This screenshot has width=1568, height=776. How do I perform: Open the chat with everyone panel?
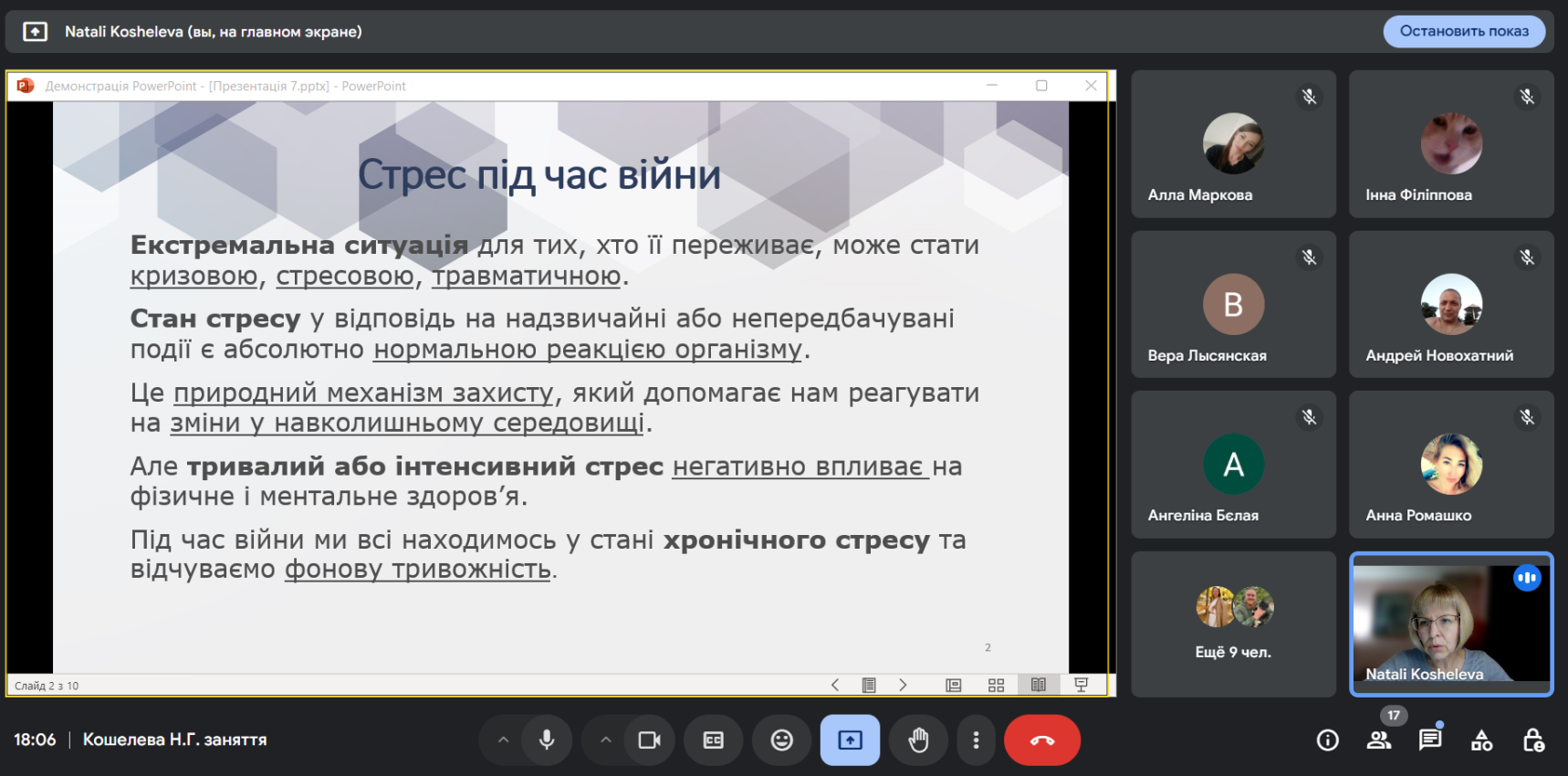1429,740
